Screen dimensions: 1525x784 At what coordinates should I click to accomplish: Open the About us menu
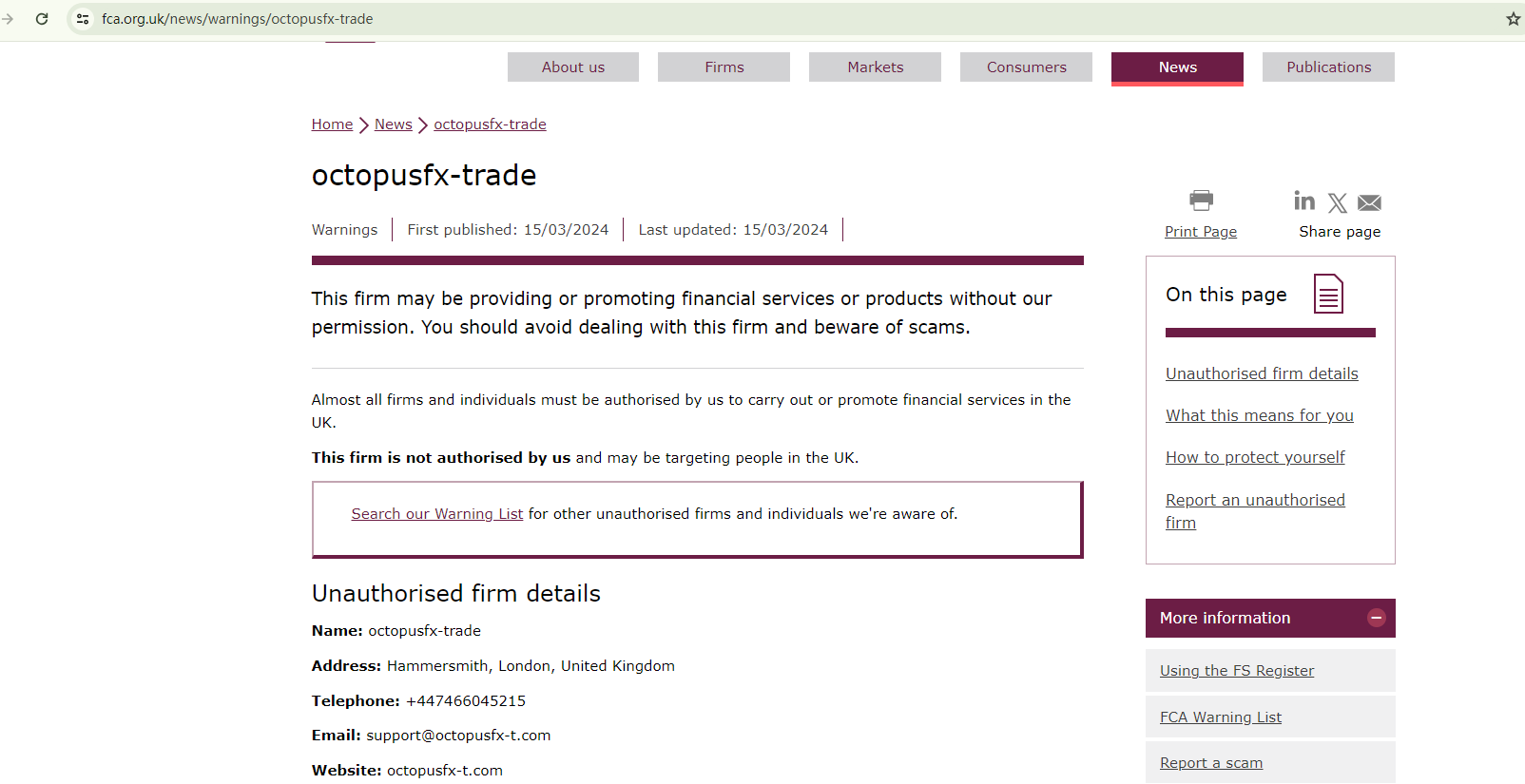click(573, 67)
